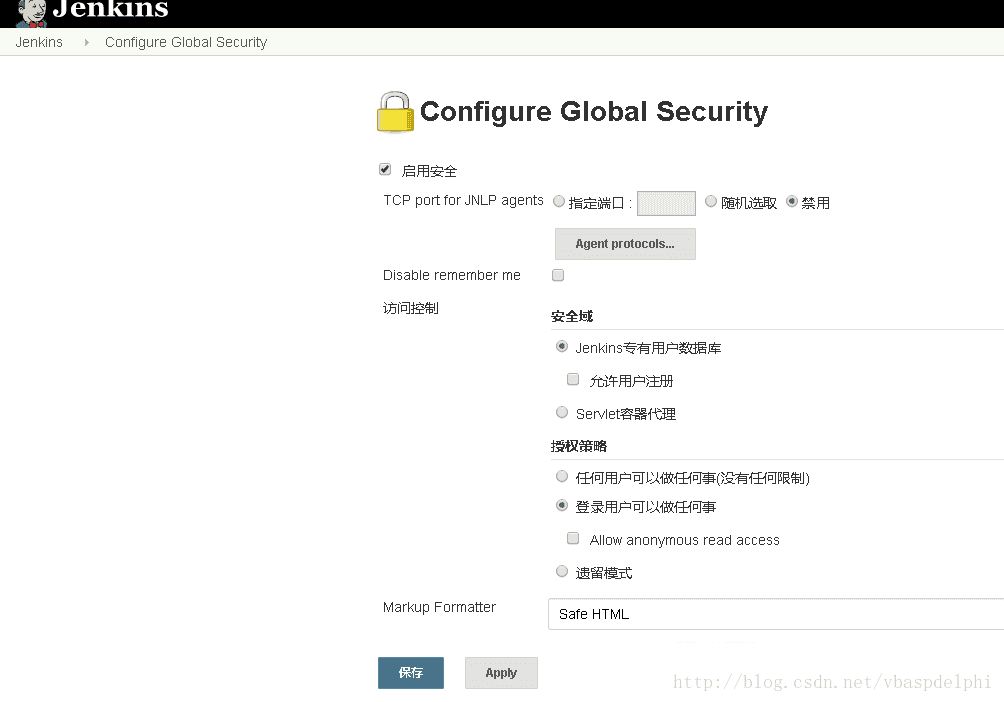Select the Servlet容器代理 radio option

click(562, 412)
